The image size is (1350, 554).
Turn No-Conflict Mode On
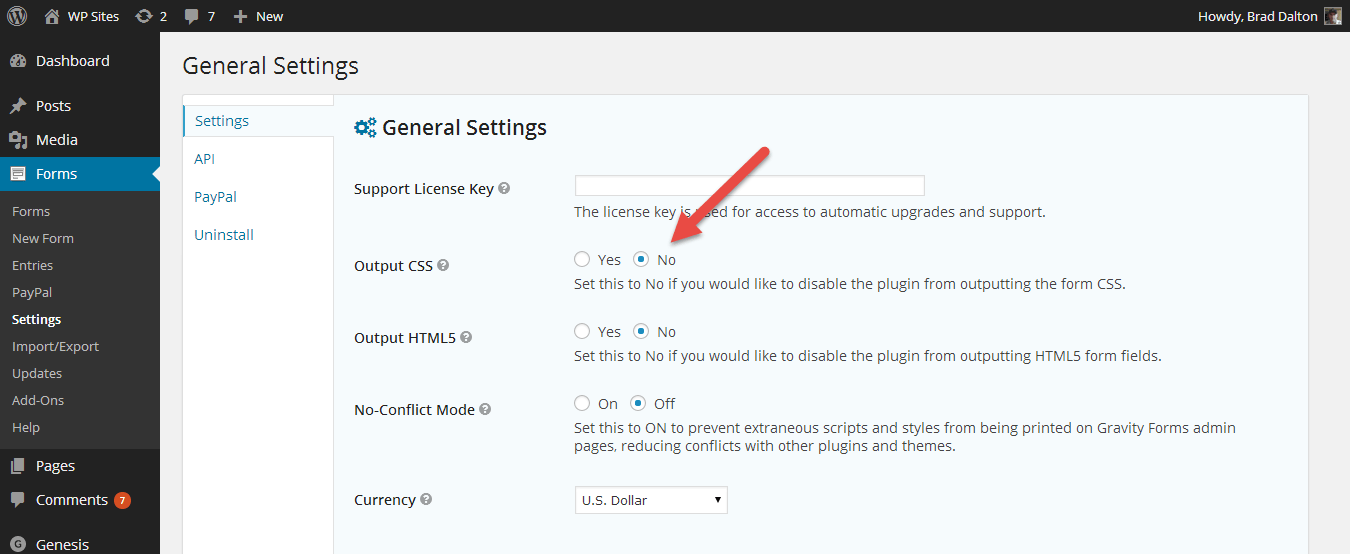pos(582,403)
